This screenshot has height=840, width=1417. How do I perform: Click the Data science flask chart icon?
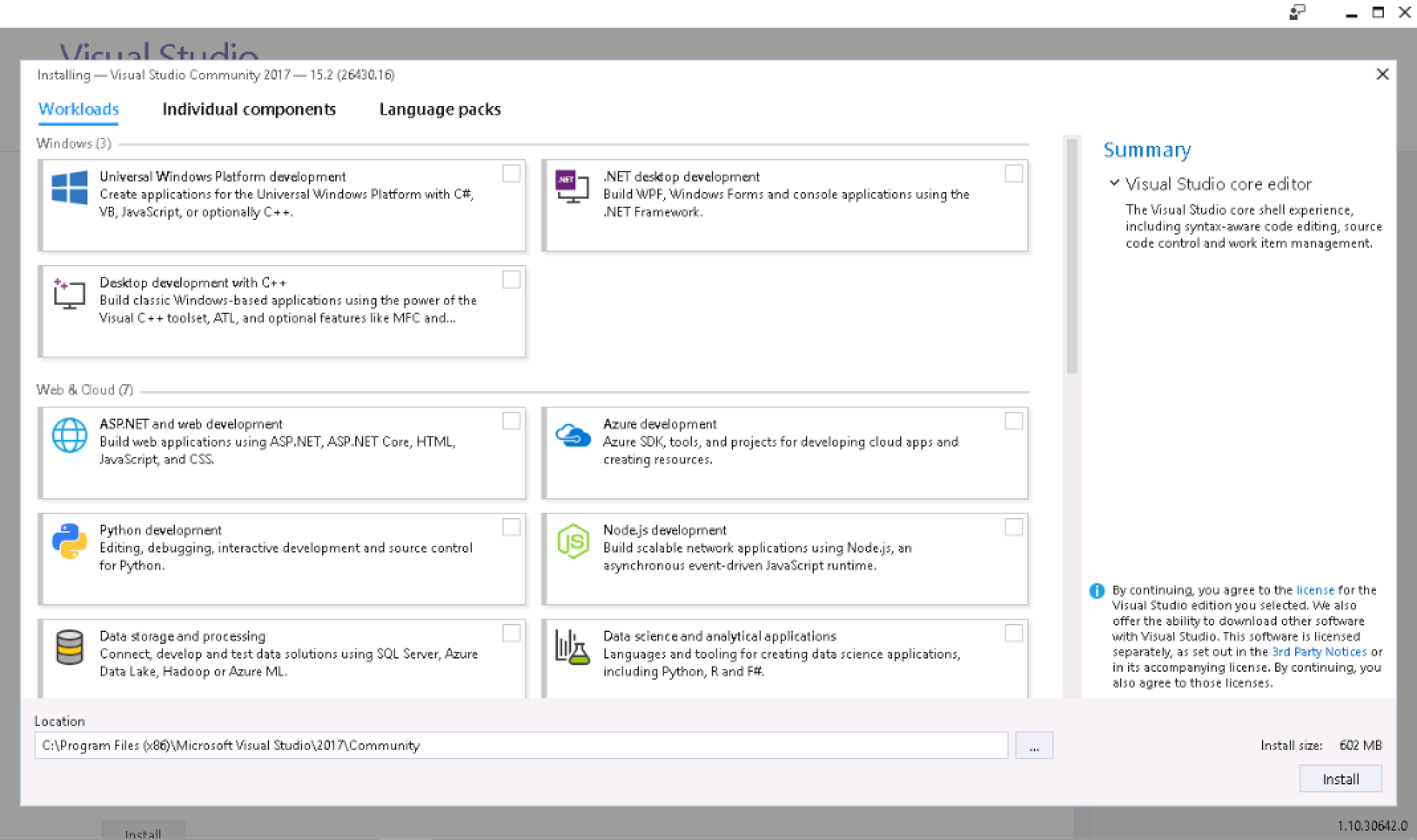pos(573,647)
